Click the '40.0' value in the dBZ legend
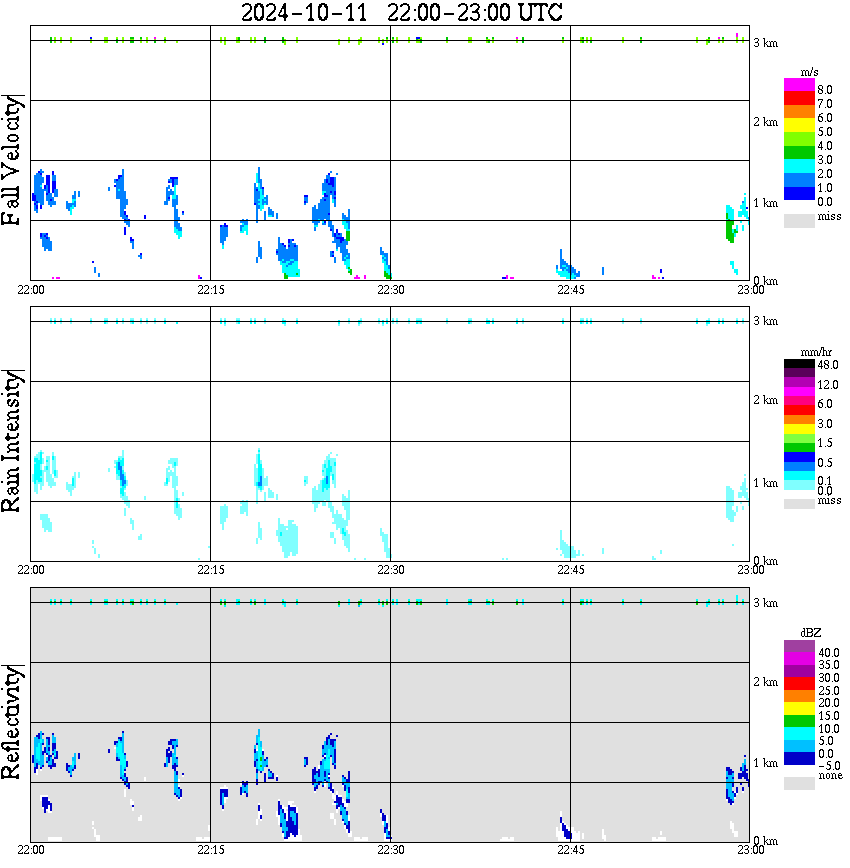Screen dimensions: 850x868 [829, 653]
